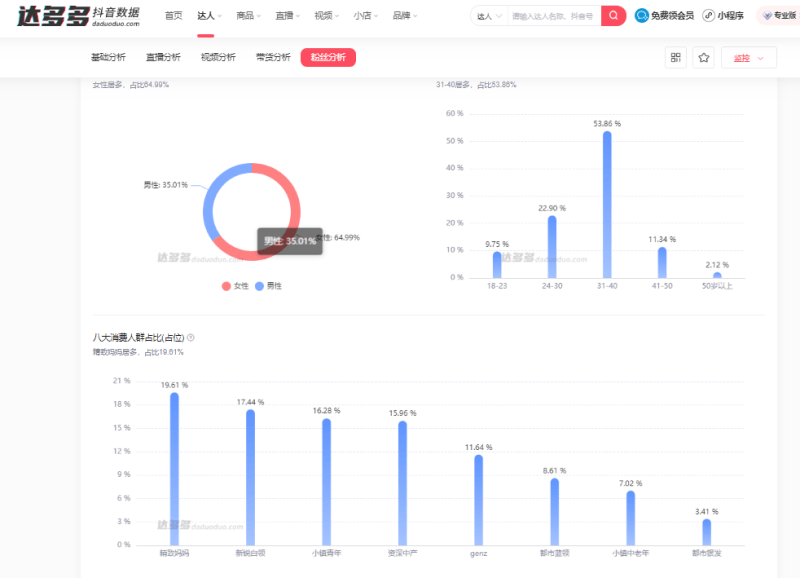Open the 达人 search type dropdown
The image size is (800, 578).
point(487,15)
